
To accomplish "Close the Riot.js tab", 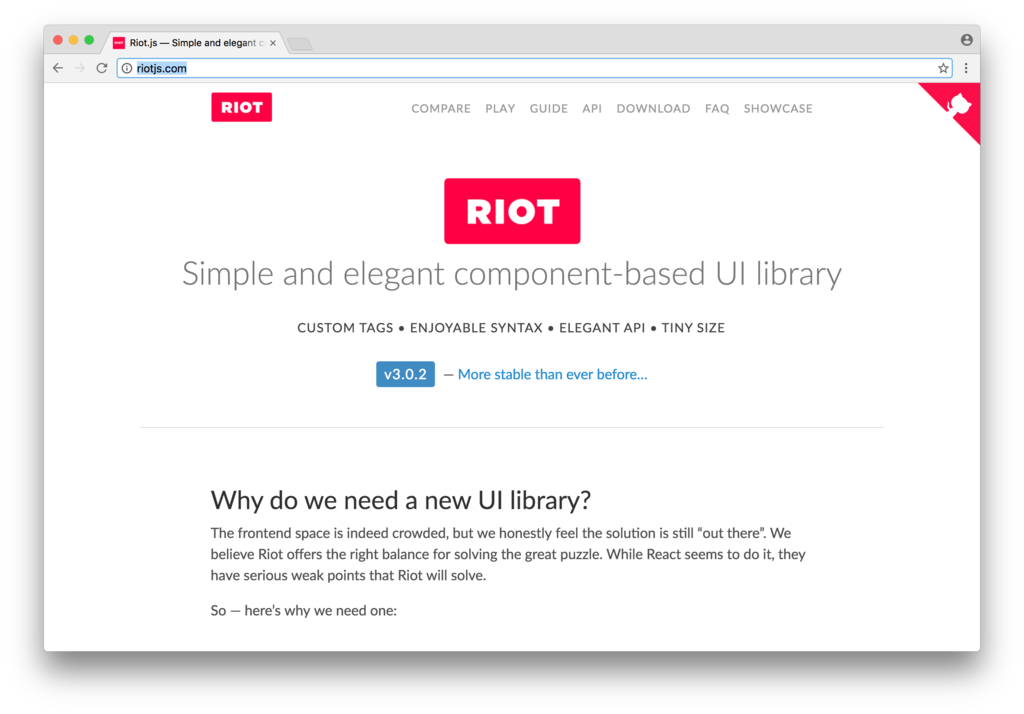I will [x=273, y=43].
